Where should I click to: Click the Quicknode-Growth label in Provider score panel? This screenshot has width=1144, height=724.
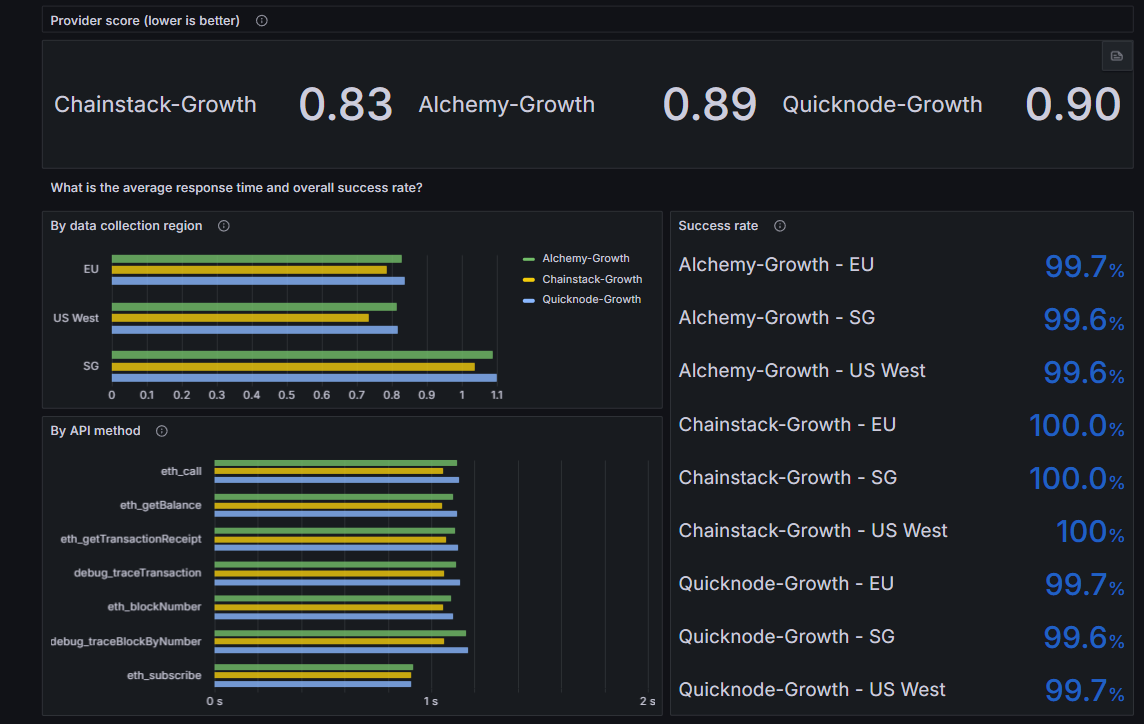point(883,104)
